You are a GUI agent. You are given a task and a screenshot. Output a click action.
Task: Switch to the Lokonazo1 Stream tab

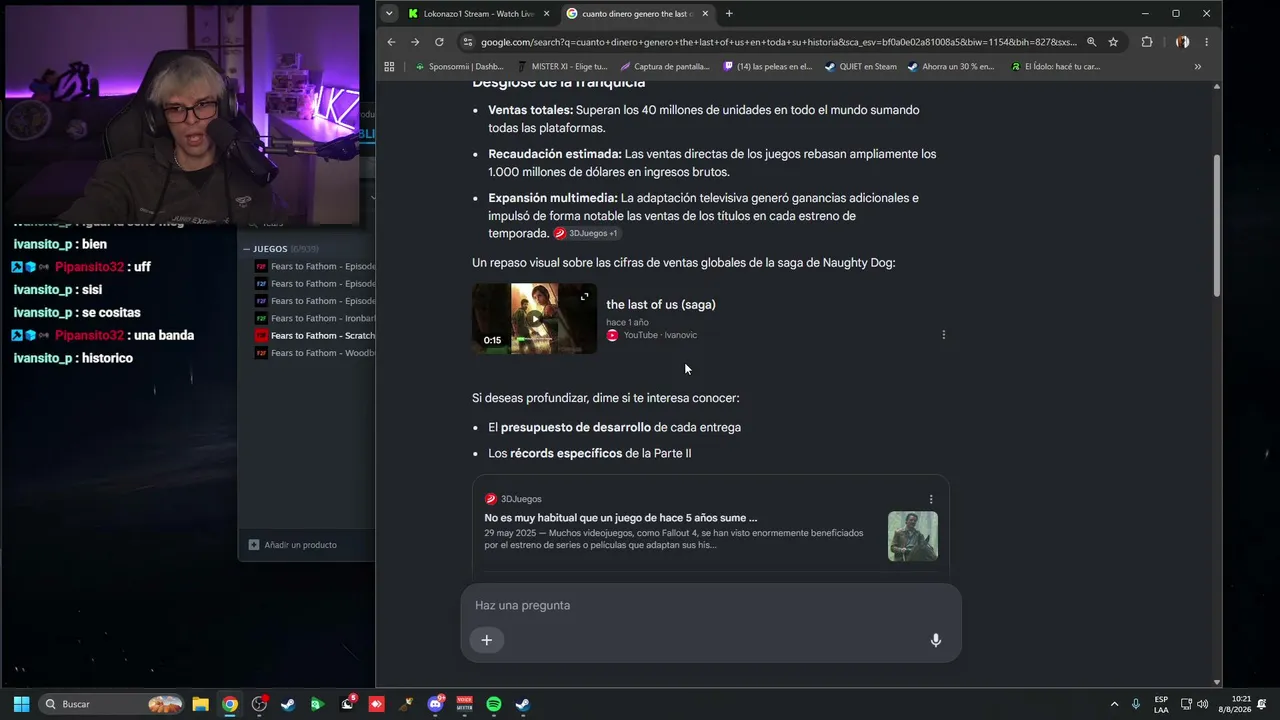(x=477, y=14)
